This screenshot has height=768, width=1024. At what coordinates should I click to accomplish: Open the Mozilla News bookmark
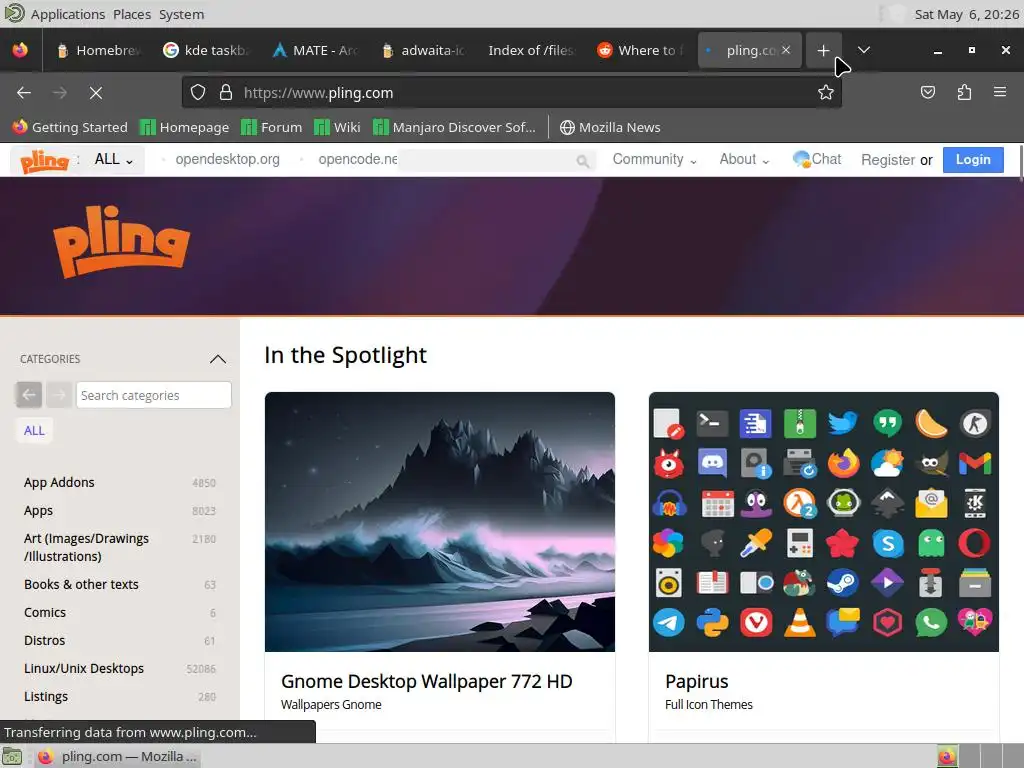point(610,127)
